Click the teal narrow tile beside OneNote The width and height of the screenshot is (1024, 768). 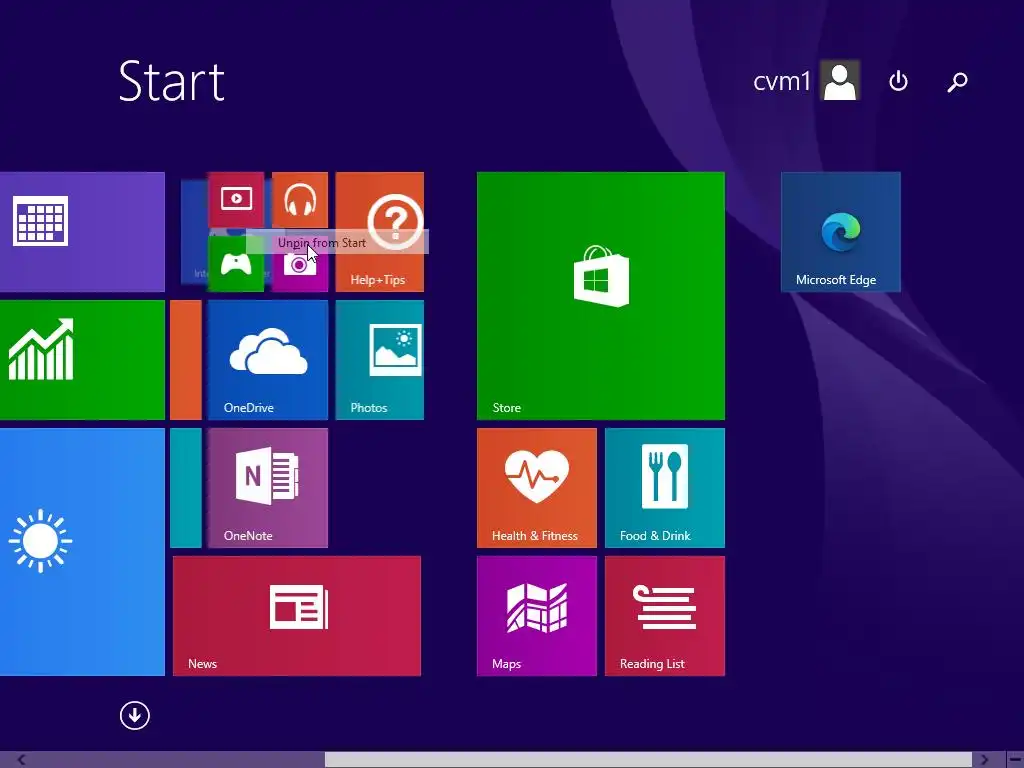[186, 488]
